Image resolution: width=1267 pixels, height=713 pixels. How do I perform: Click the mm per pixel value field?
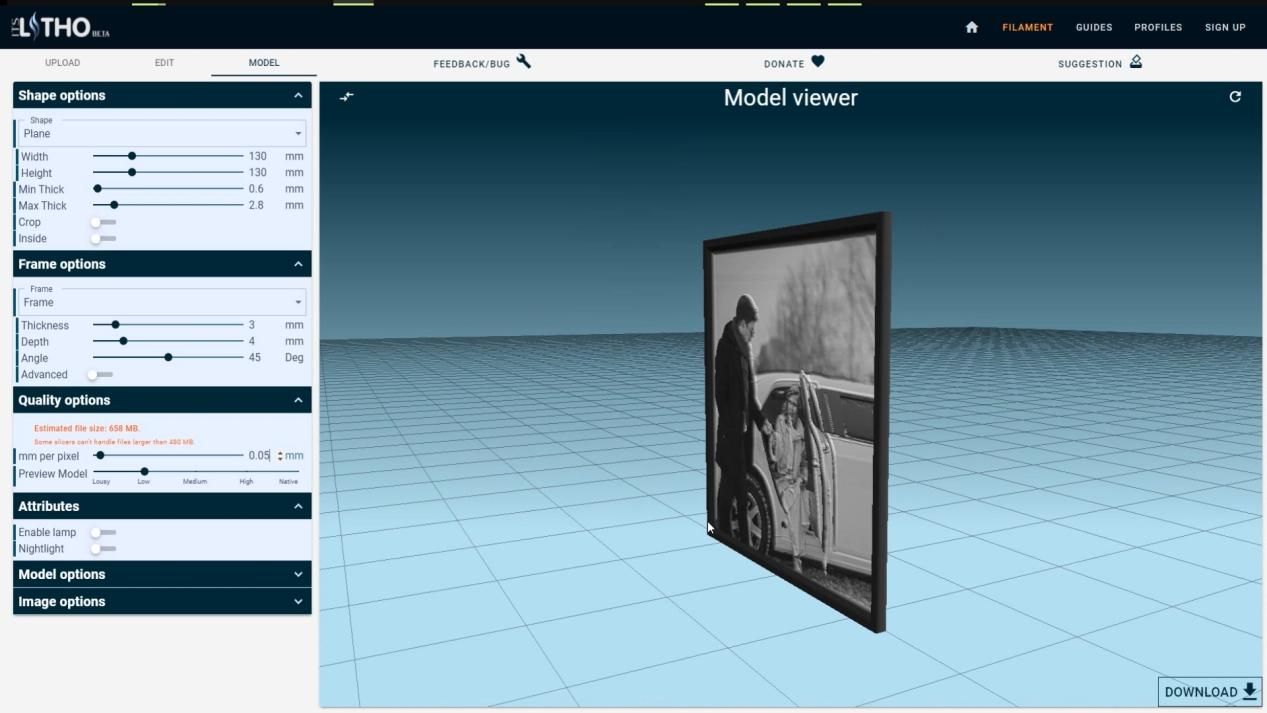258,456
